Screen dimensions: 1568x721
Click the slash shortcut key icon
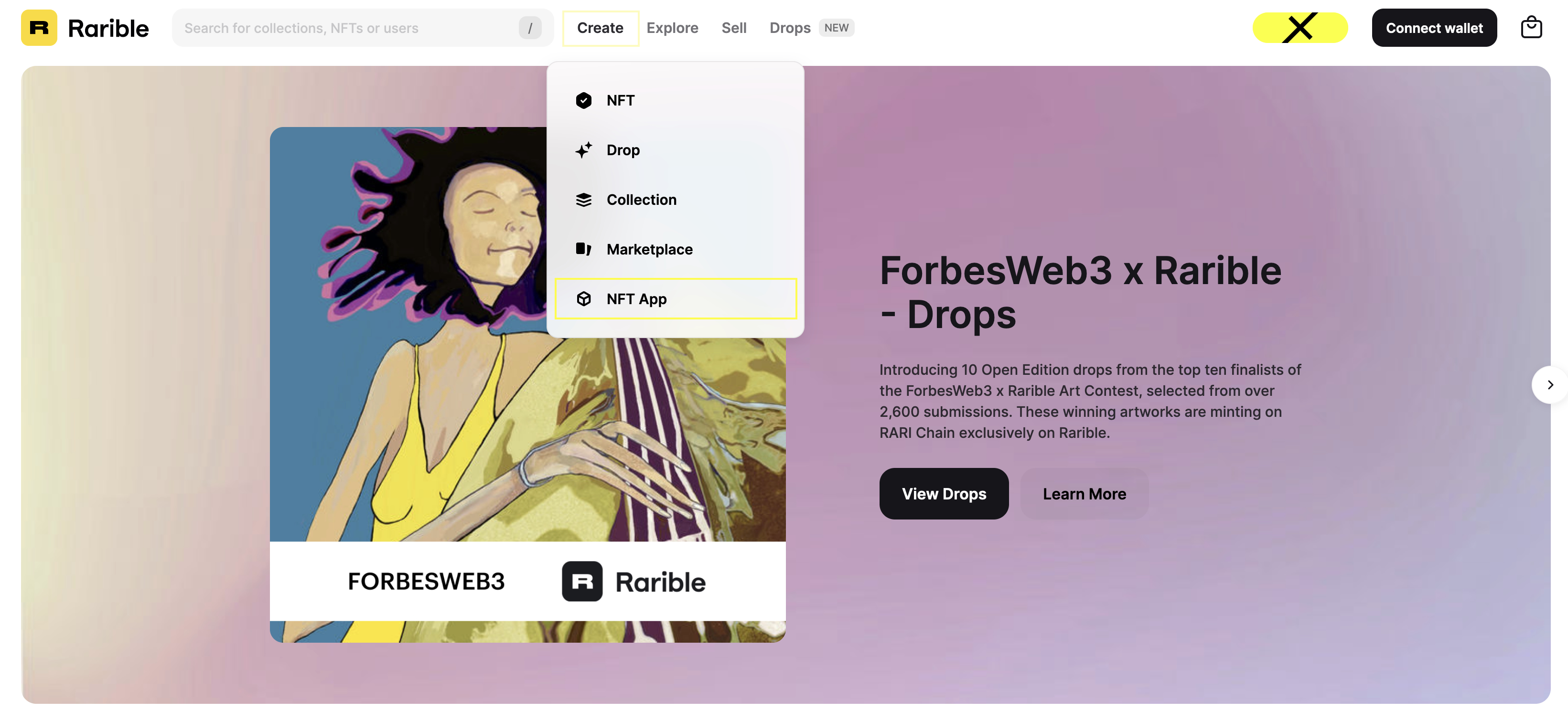(529, 28)
